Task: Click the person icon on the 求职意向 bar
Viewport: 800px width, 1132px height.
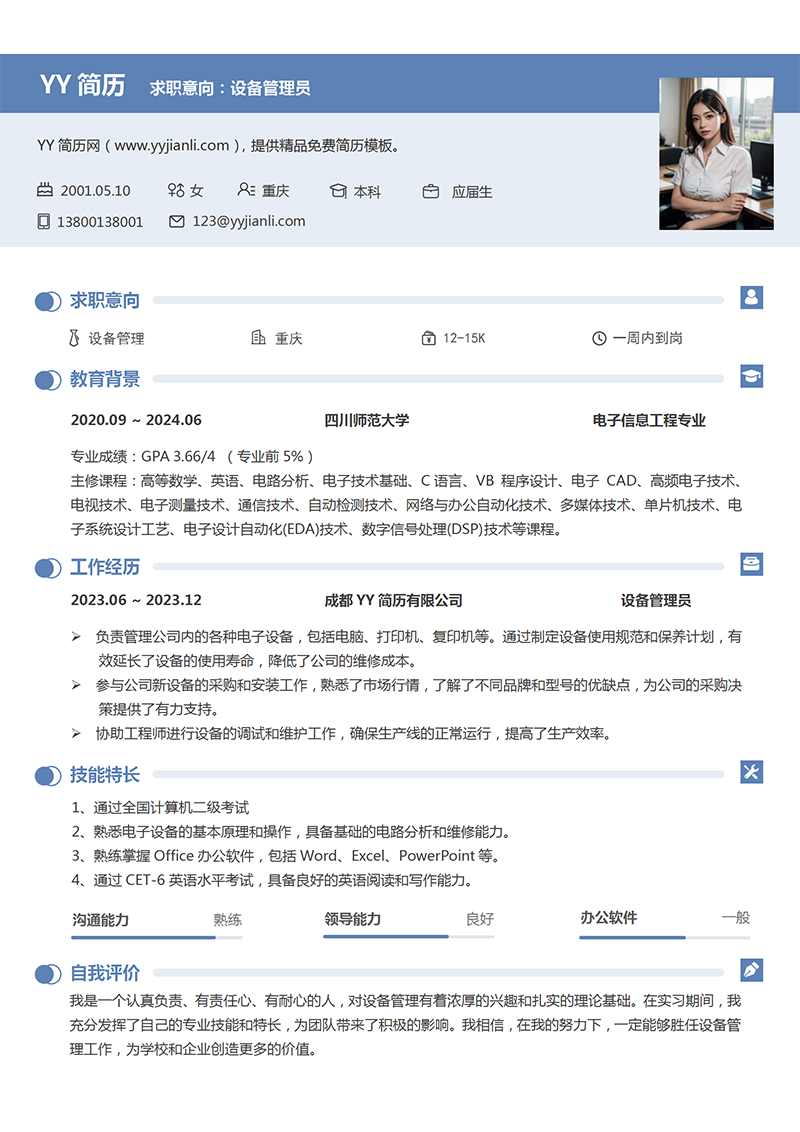Action: (751, 292)
